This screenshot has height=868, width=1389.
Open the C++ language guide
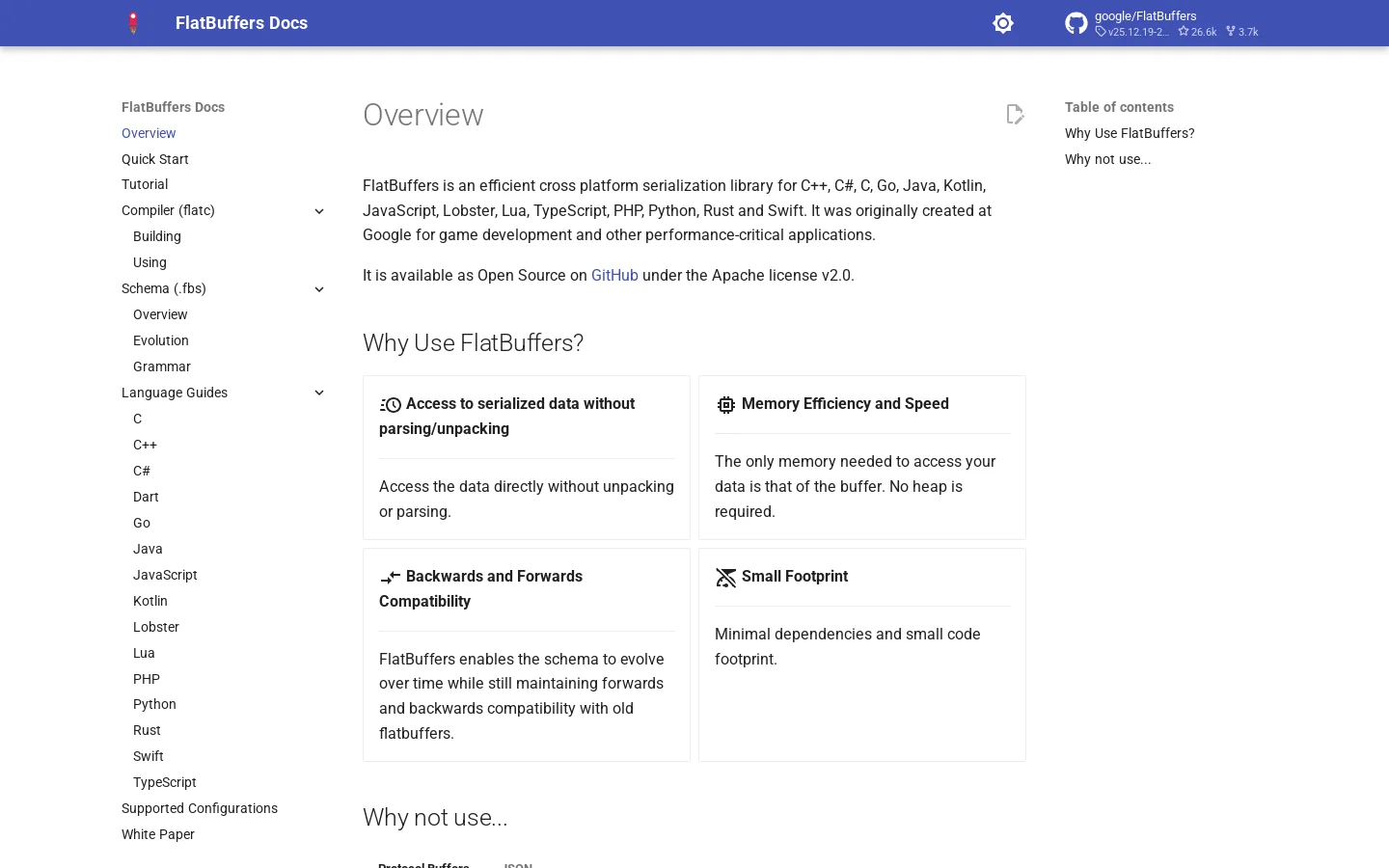pos(145,445)
